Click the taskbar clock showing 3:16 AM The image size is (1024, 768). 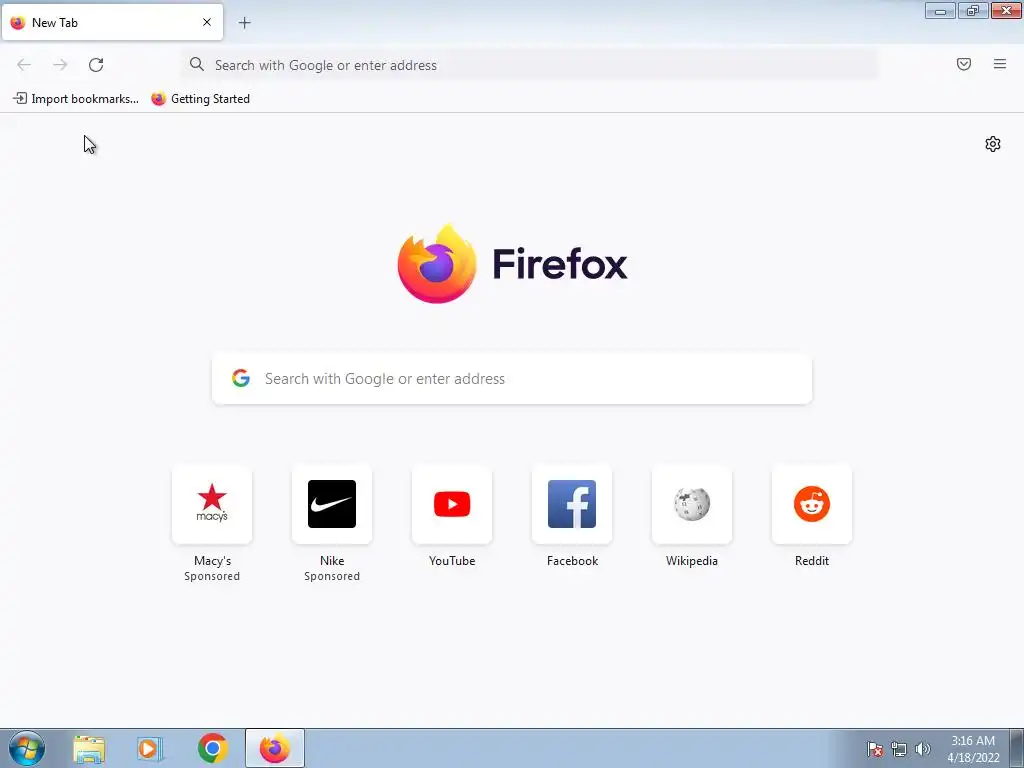point(973,749)
